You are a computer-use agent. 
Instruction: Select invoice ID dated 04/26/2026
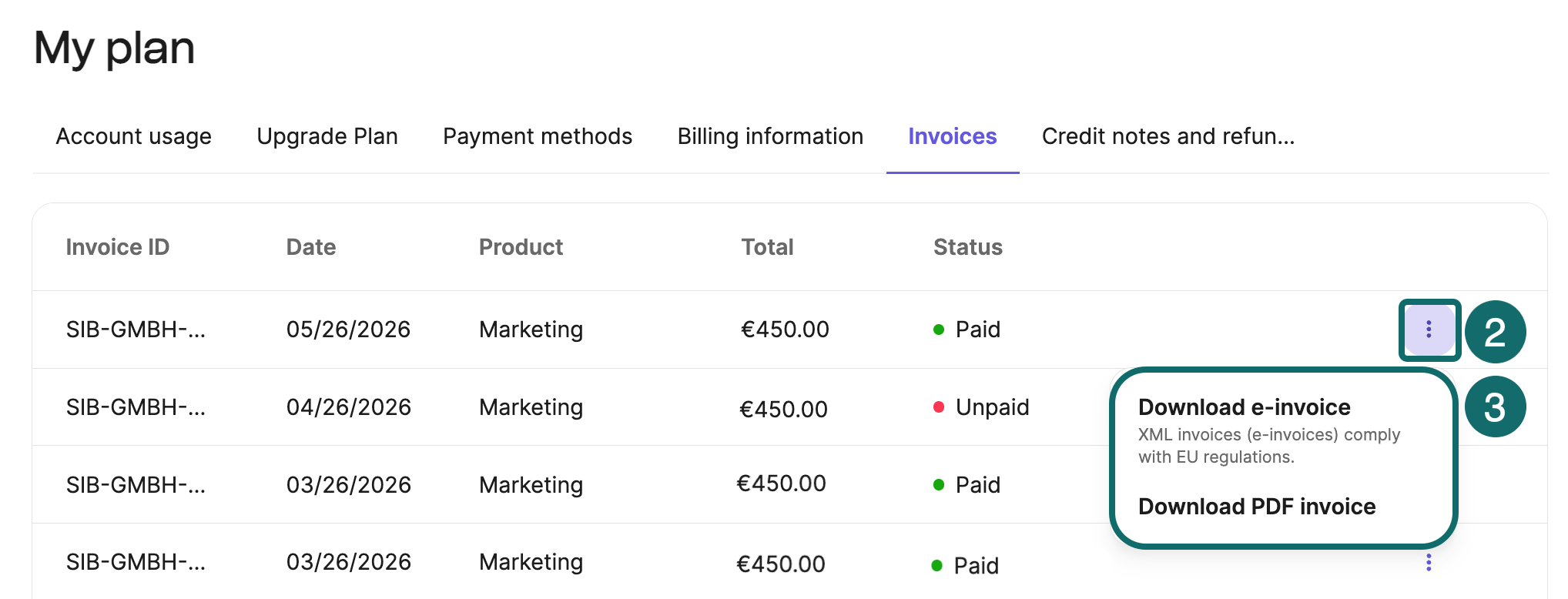(x=136, y=407)
